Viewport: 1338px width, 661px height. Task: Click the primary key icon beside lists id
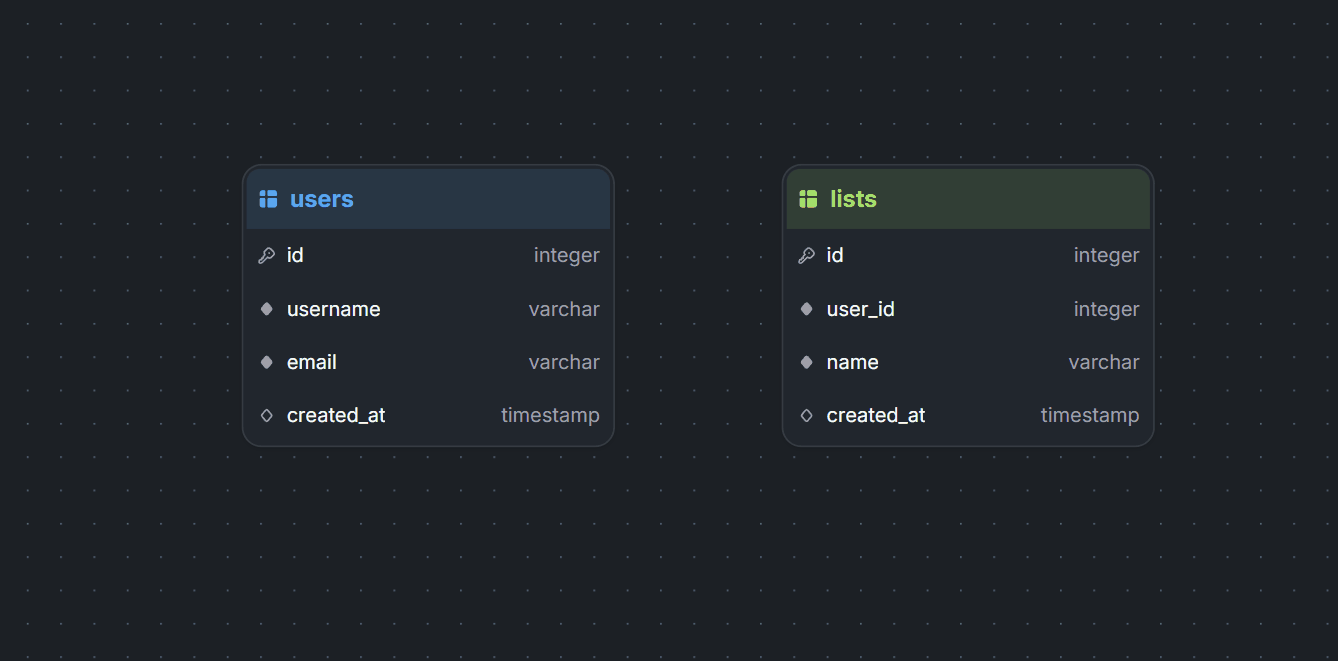coord(807,255)
